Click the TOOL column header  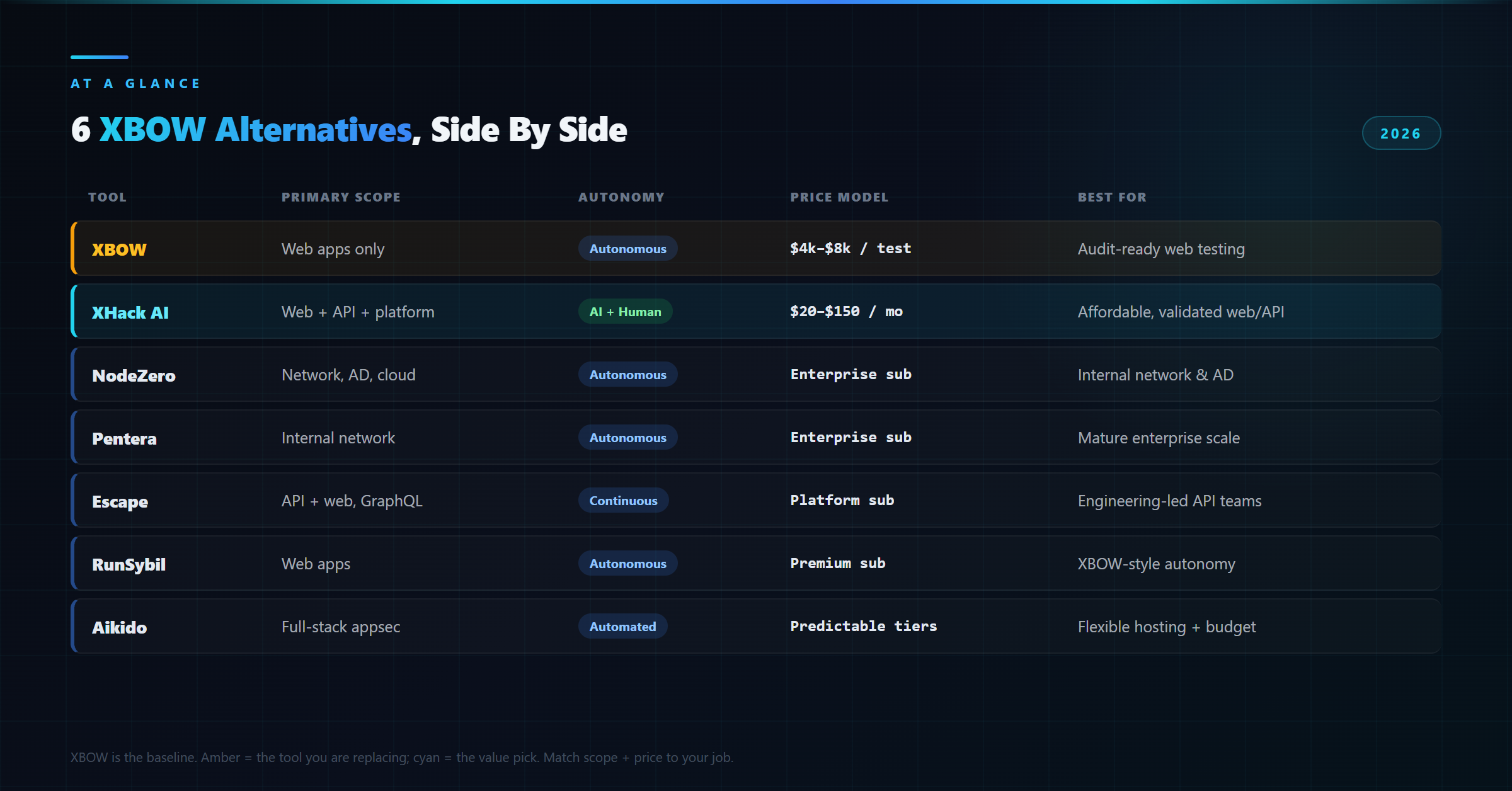coord(107,197)
